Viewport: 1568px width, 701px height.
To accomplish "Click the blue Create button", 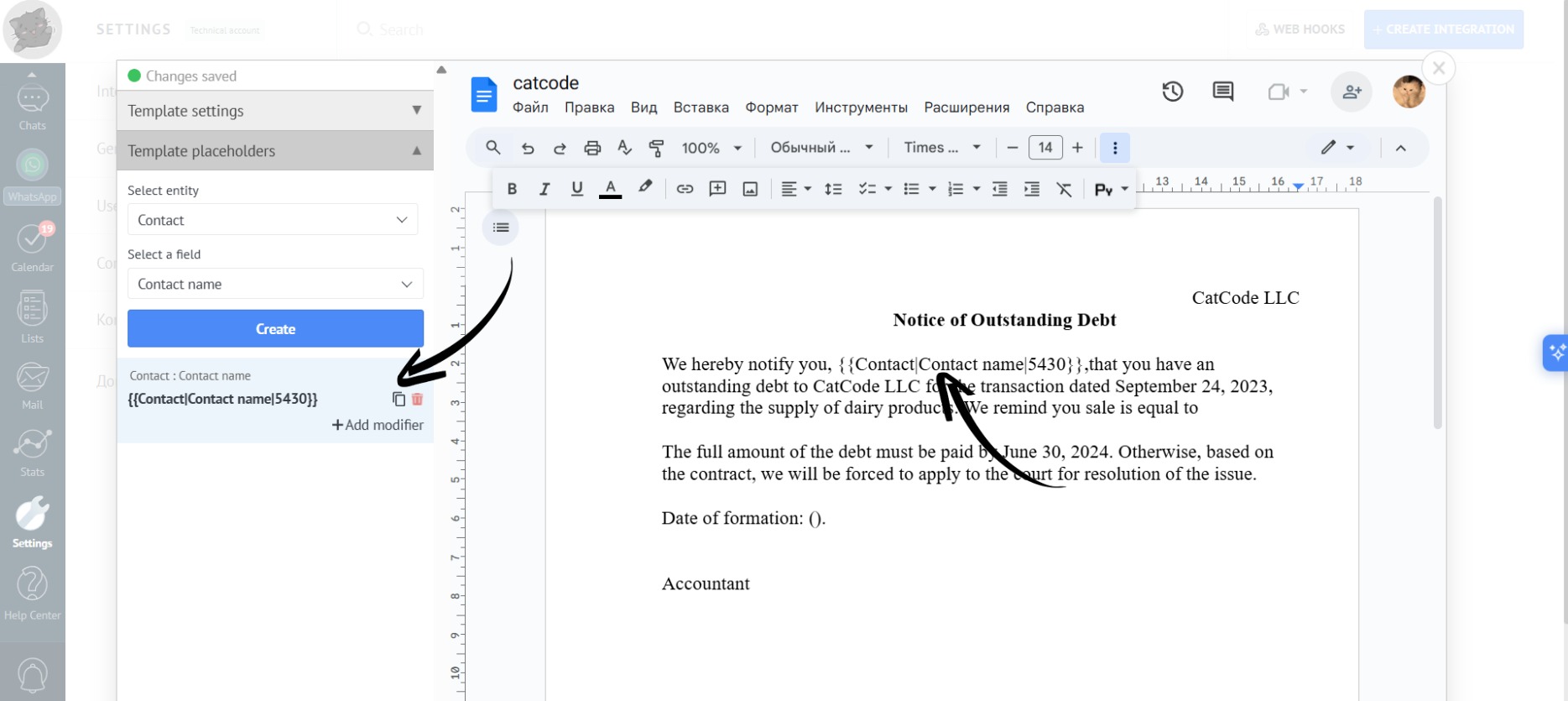I will [x=275, y=329].
